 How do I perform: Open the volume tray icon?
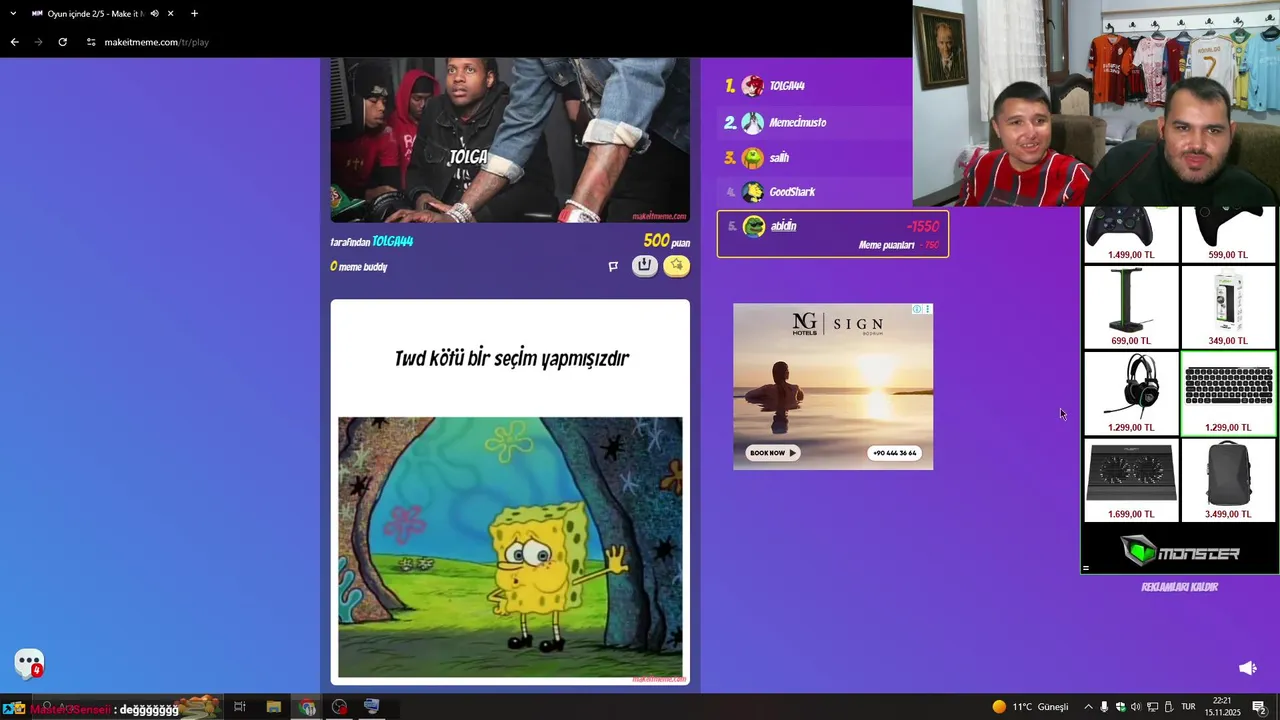1136,707
